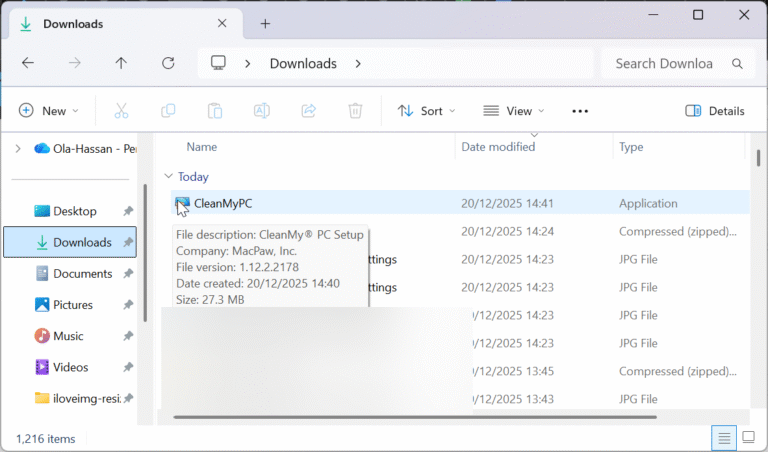Open the See more ellipsis menu

(580, 111)
